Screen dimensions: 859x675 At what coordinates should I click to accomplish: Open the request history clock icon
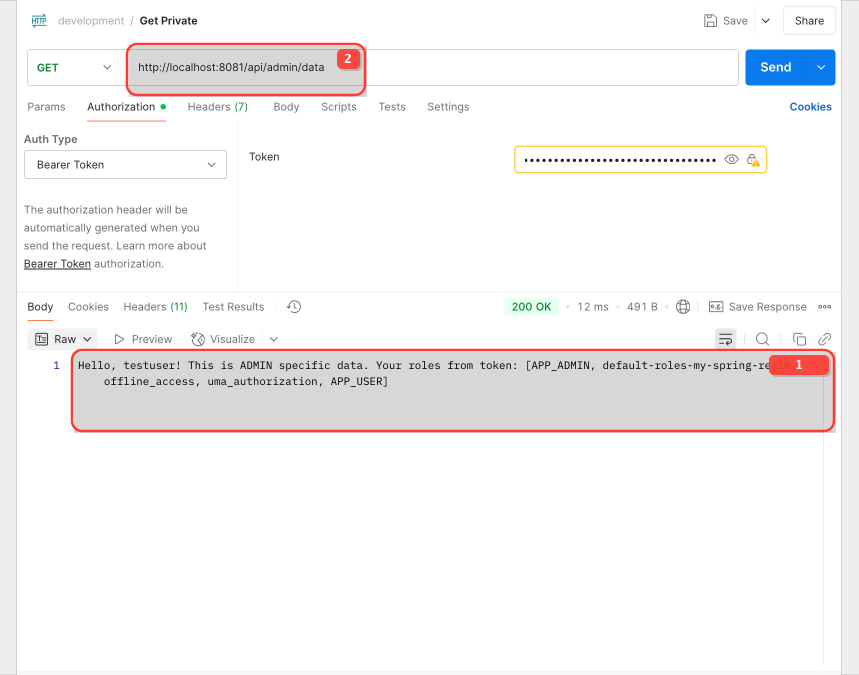point(293,306)
